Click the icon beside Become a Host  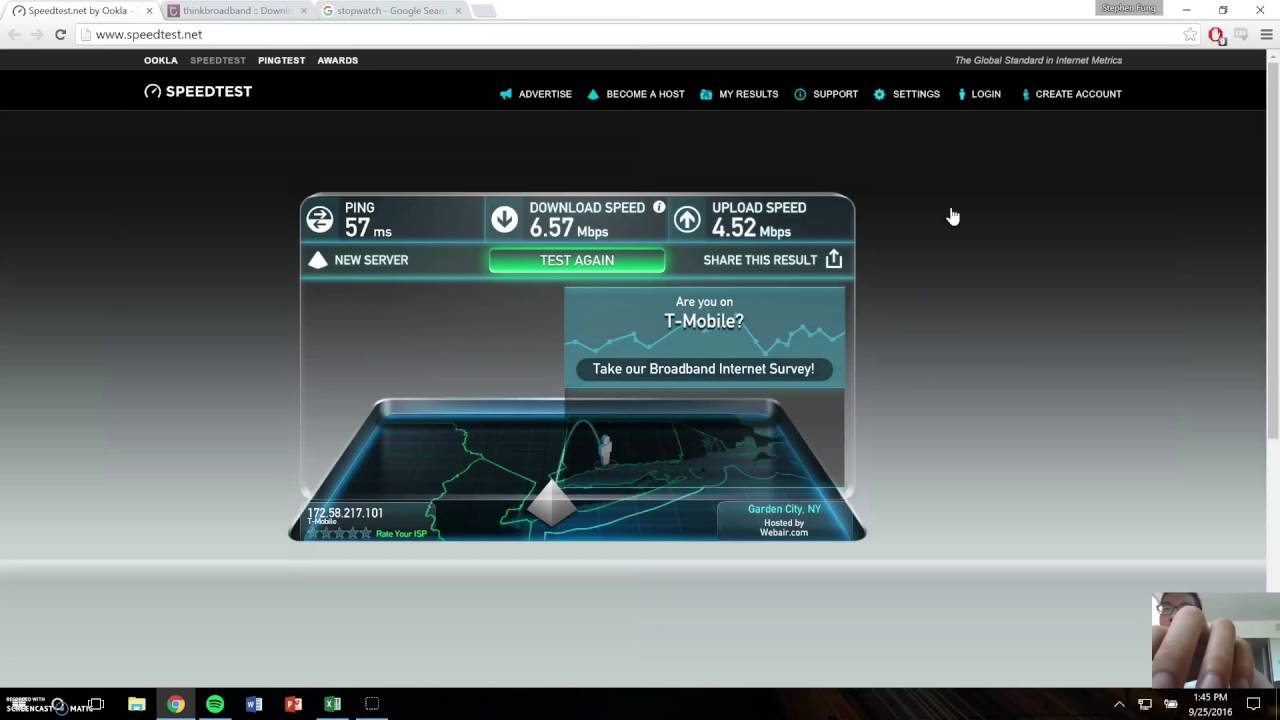click(x=593, y=94)
